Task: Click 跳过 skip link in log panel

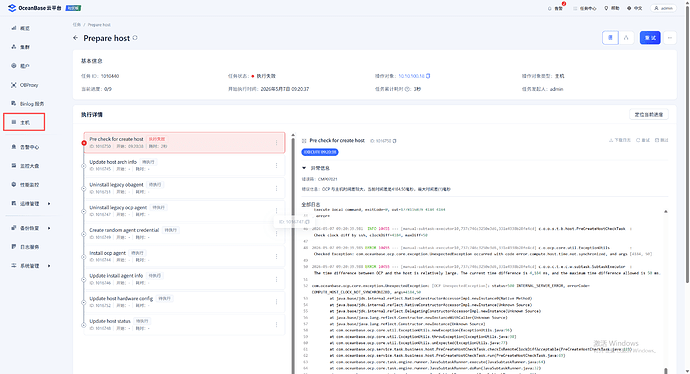Action: coord(661,140)
